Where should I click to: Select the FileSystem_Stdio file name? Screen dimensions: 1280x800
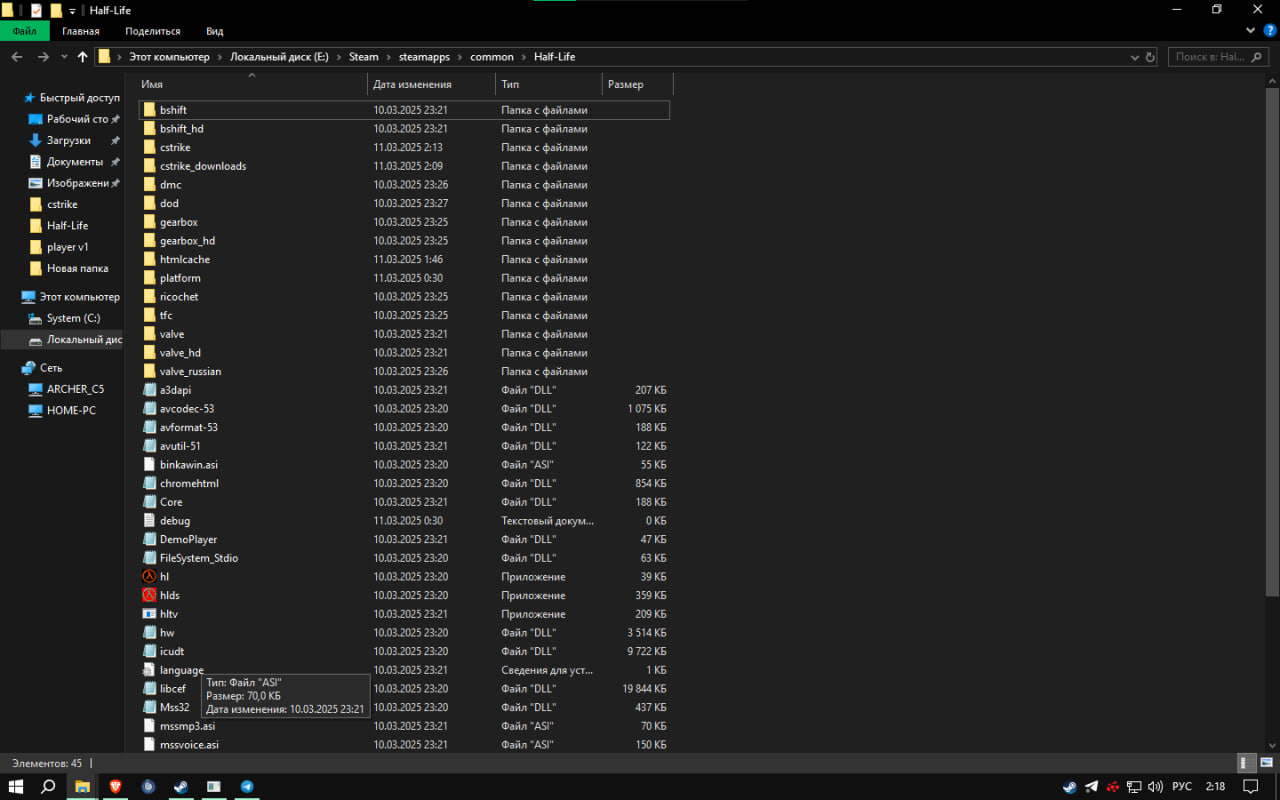[199, 558]
